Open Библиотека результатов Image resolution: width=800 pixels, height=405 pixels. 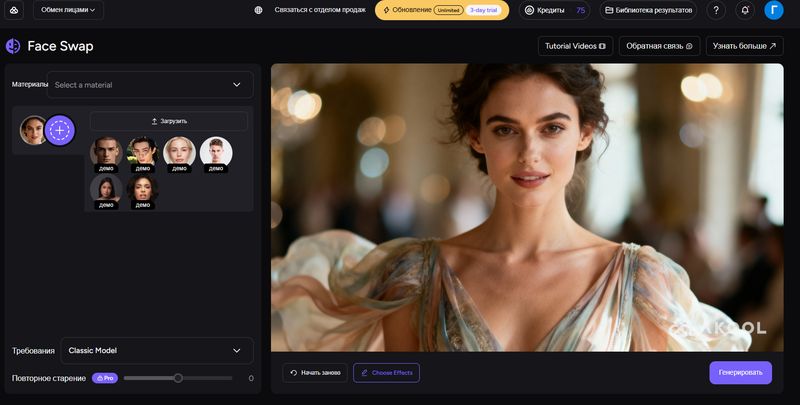(648, 10)
